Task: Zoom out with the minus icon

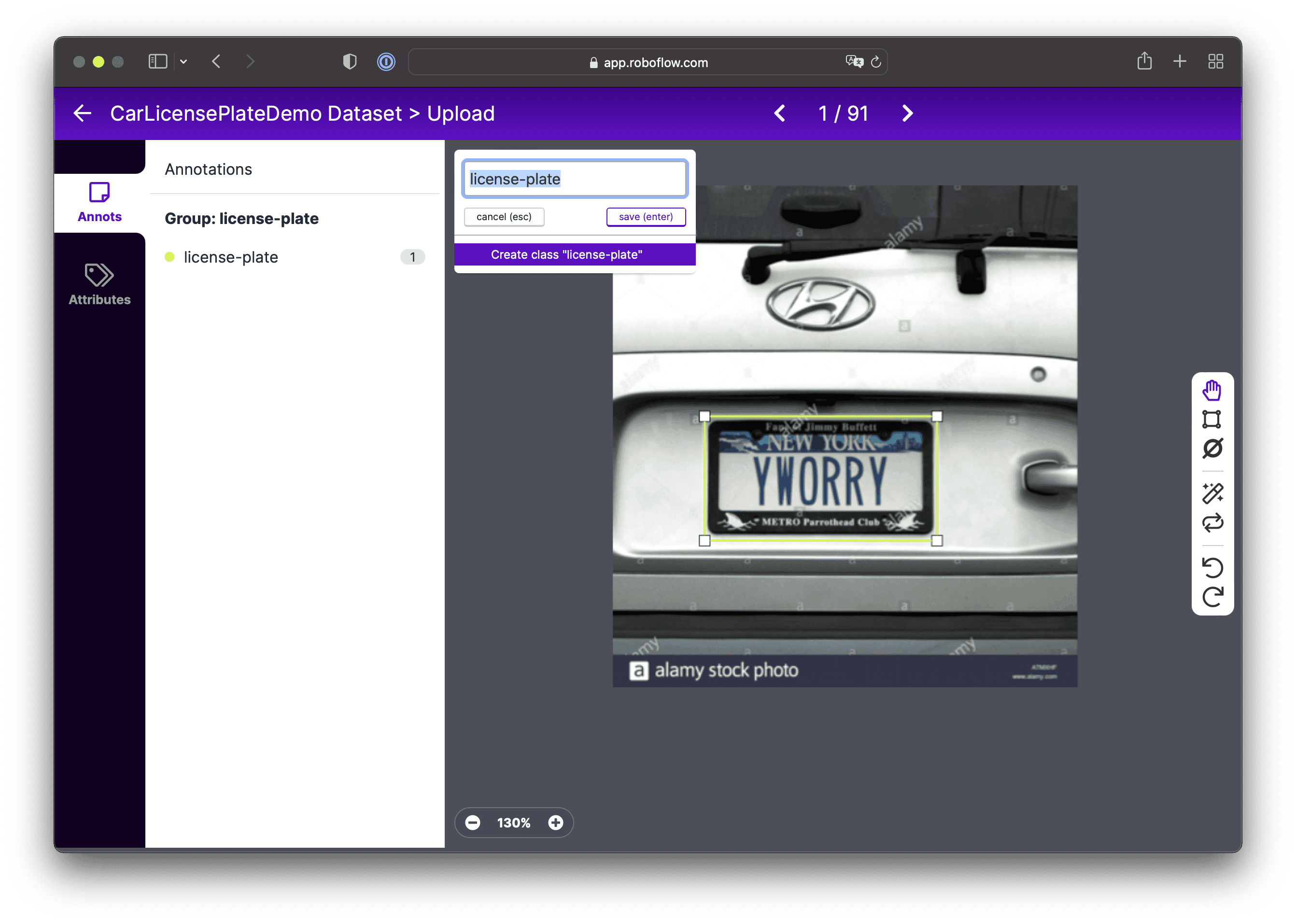Action: (472, 822)
